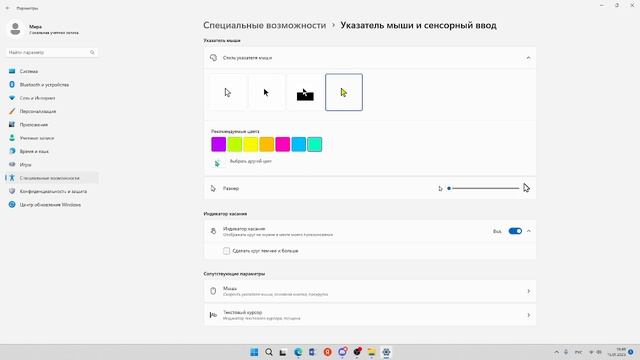
Task: Open Bluetooth и устройства in sidebar
Action: [51, 85]
